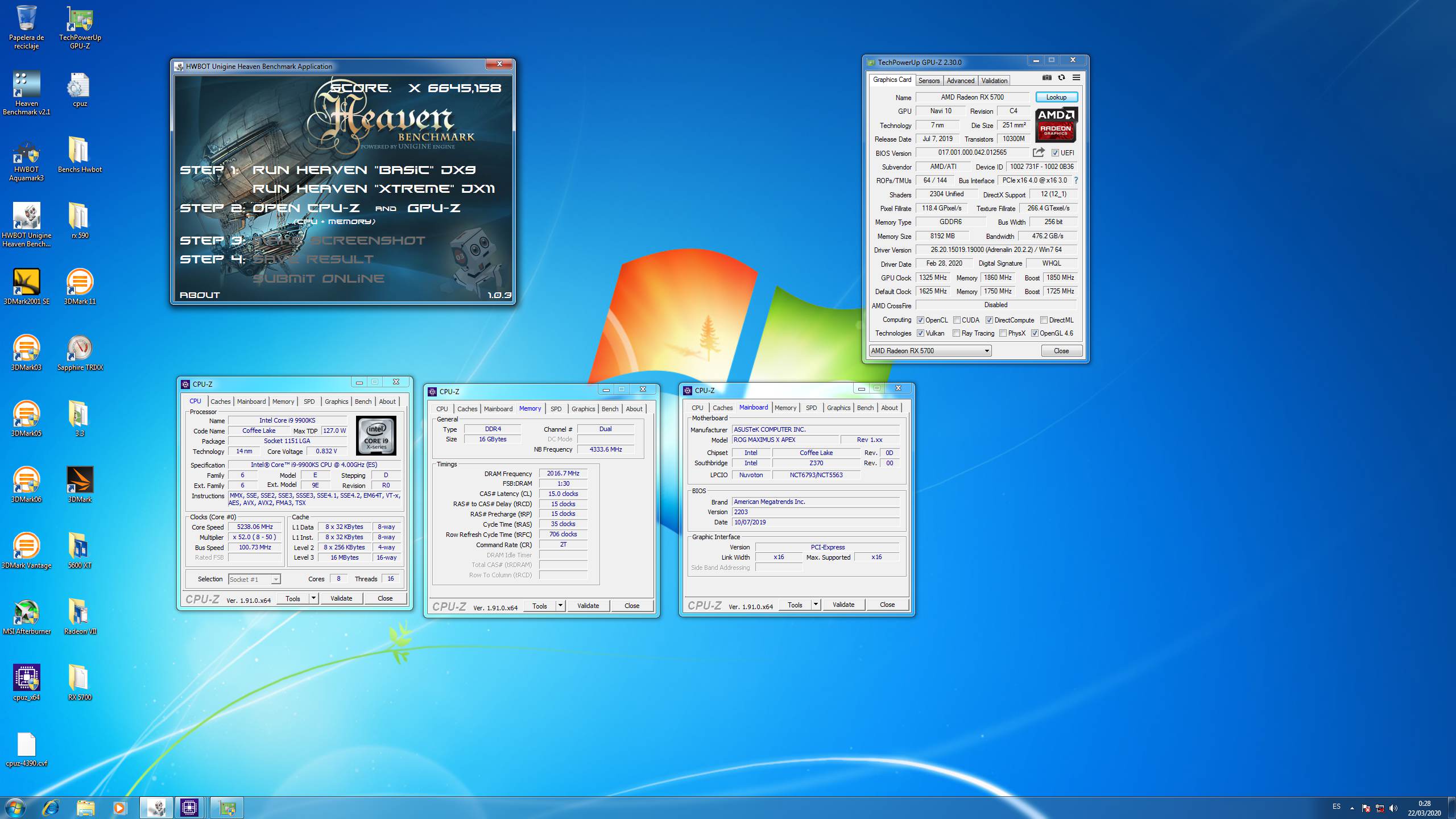Open the Socket #1 selection dropdown
The width and height of the screenshot is (1456, 819).
coord(254,579)
